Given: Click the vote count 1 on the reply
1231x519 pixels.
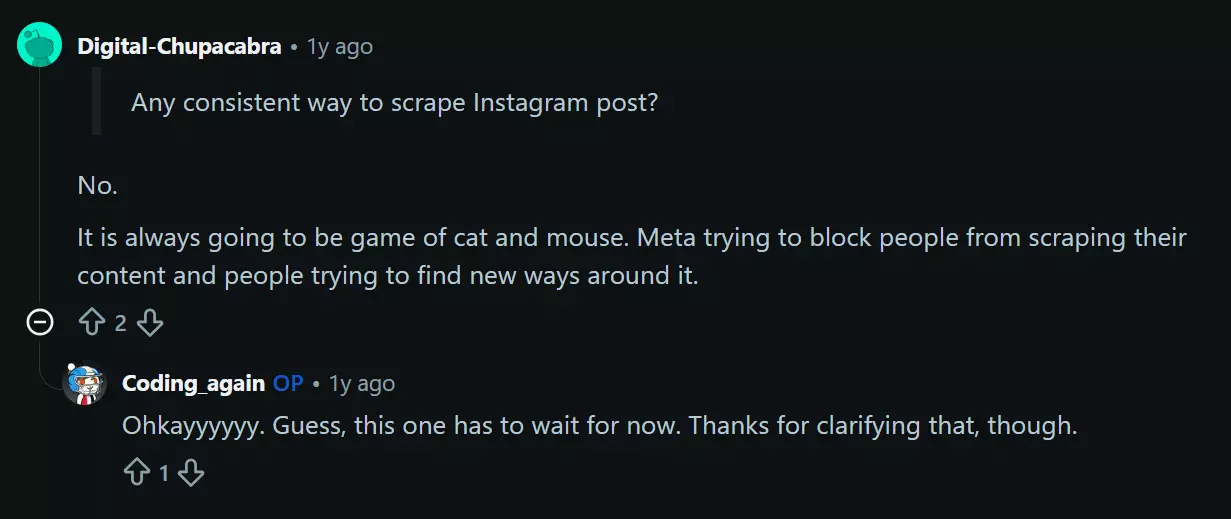Looking at the screenshot, I should (x=164, y=474).
